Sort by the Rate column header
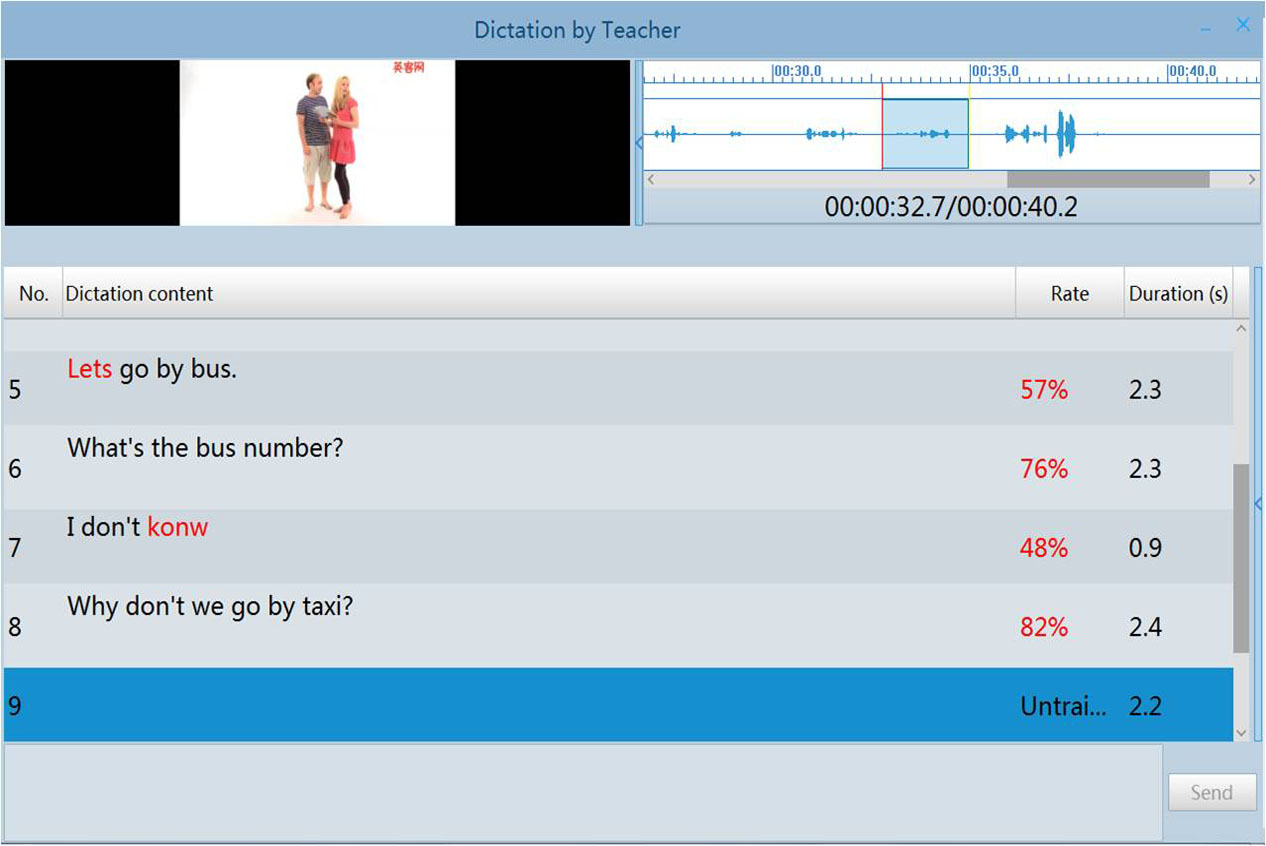The image size is (1266, 846). point(1069,294)
